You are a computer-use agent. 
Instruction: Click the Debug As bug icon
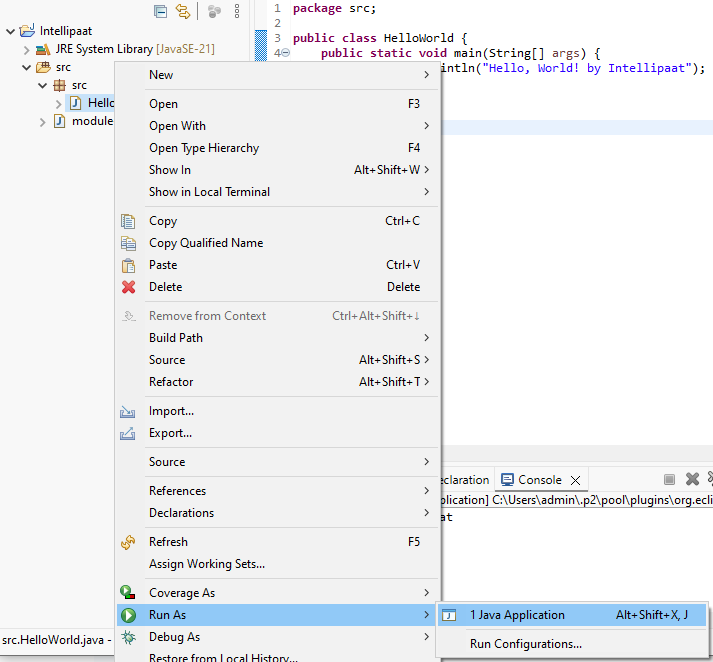pos(128,637)
